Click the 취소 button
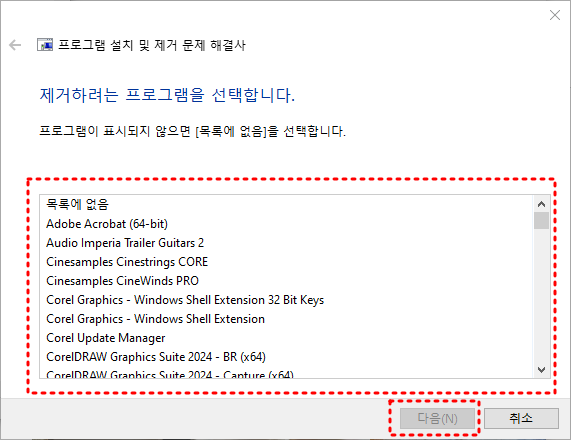 521,418
